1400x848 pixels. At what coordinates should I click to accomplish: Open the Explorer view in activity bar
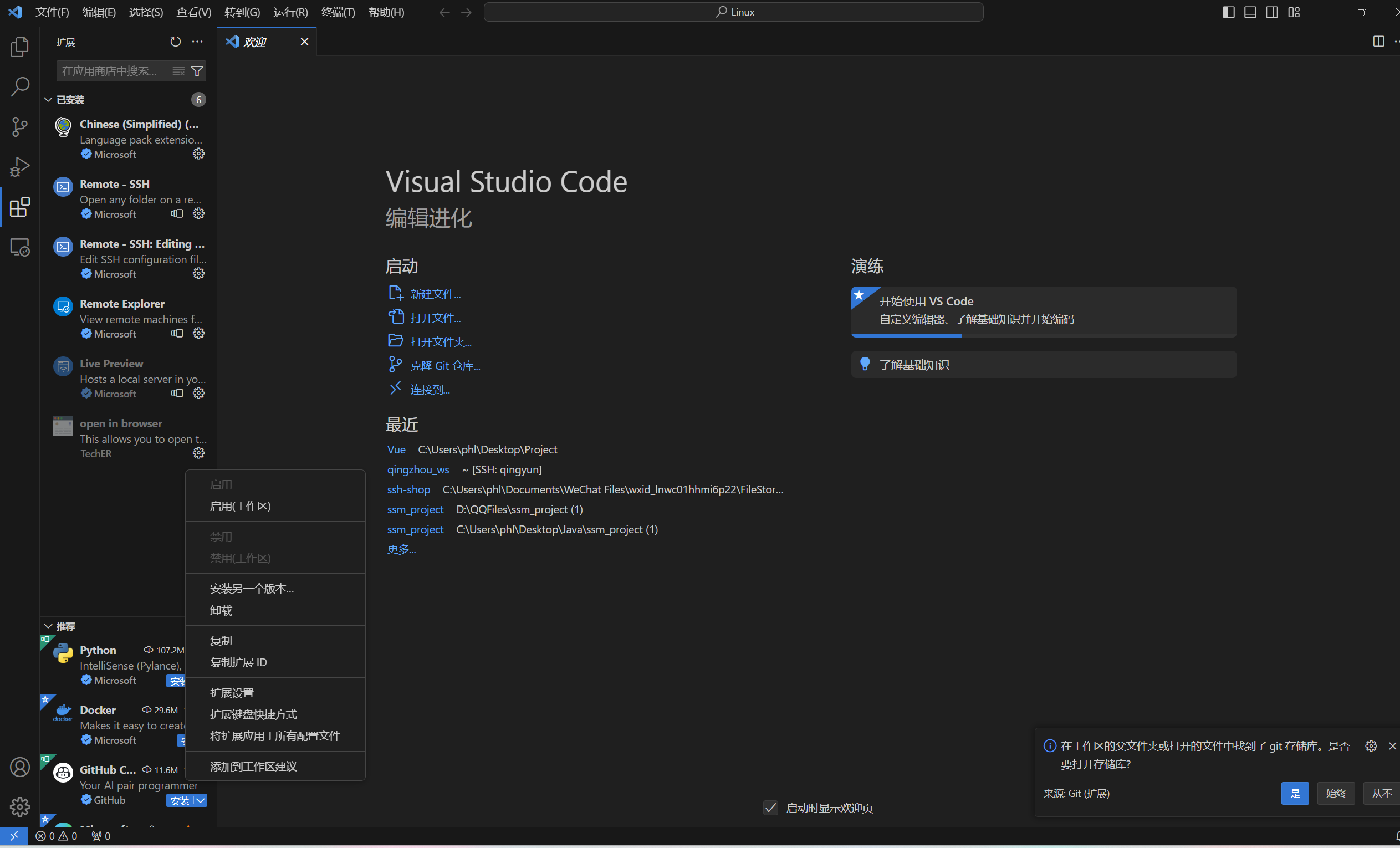coord(20,47)
